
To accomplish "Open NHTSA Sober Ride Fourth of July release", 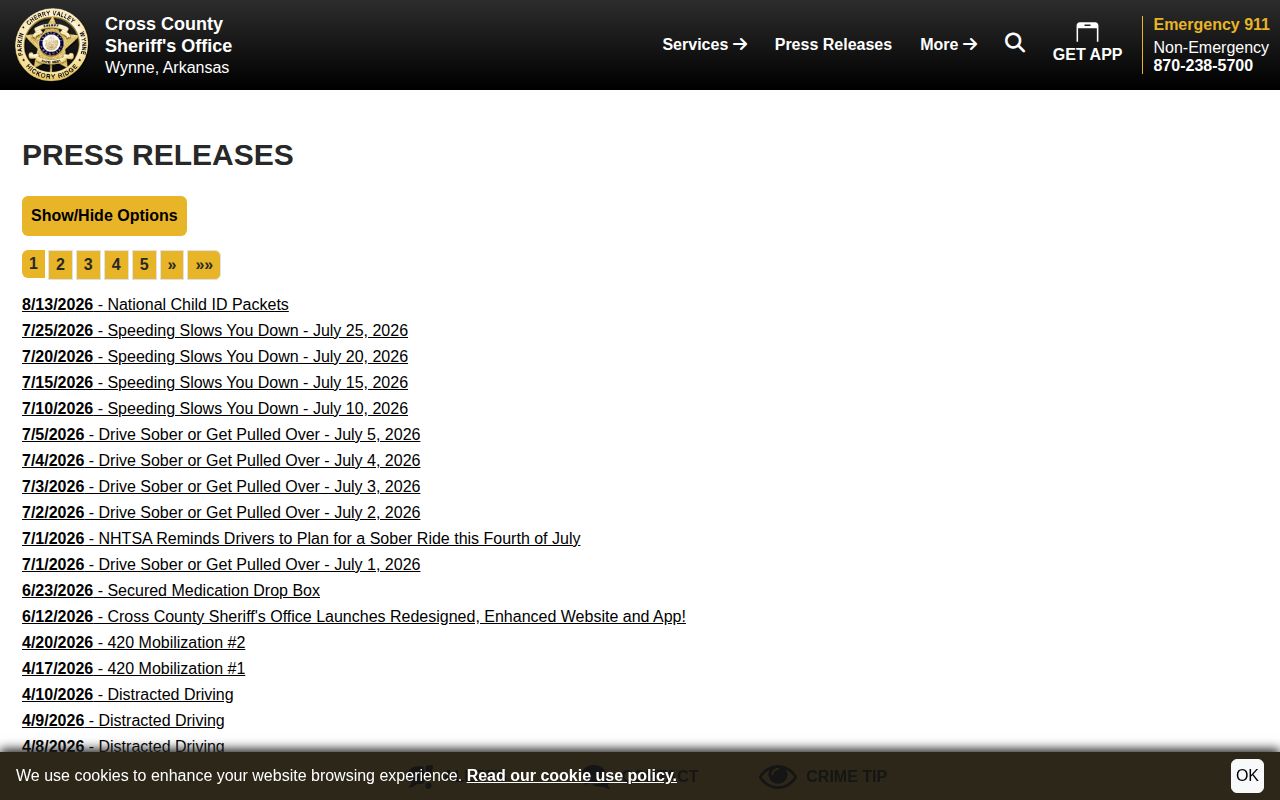I will click(x=301, y=538).
